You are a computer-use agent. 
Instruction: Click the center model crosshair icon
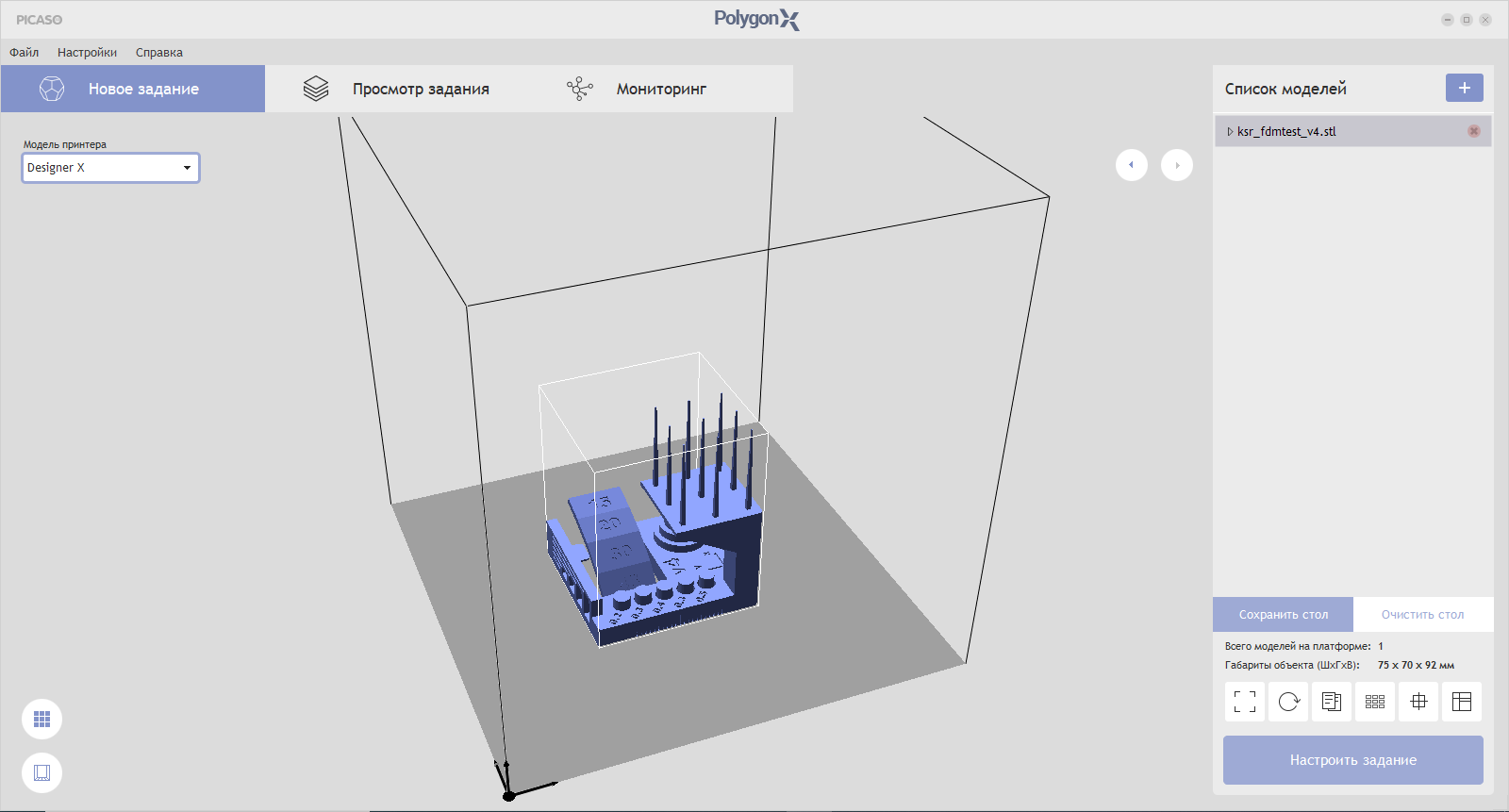pos(1418,702)
